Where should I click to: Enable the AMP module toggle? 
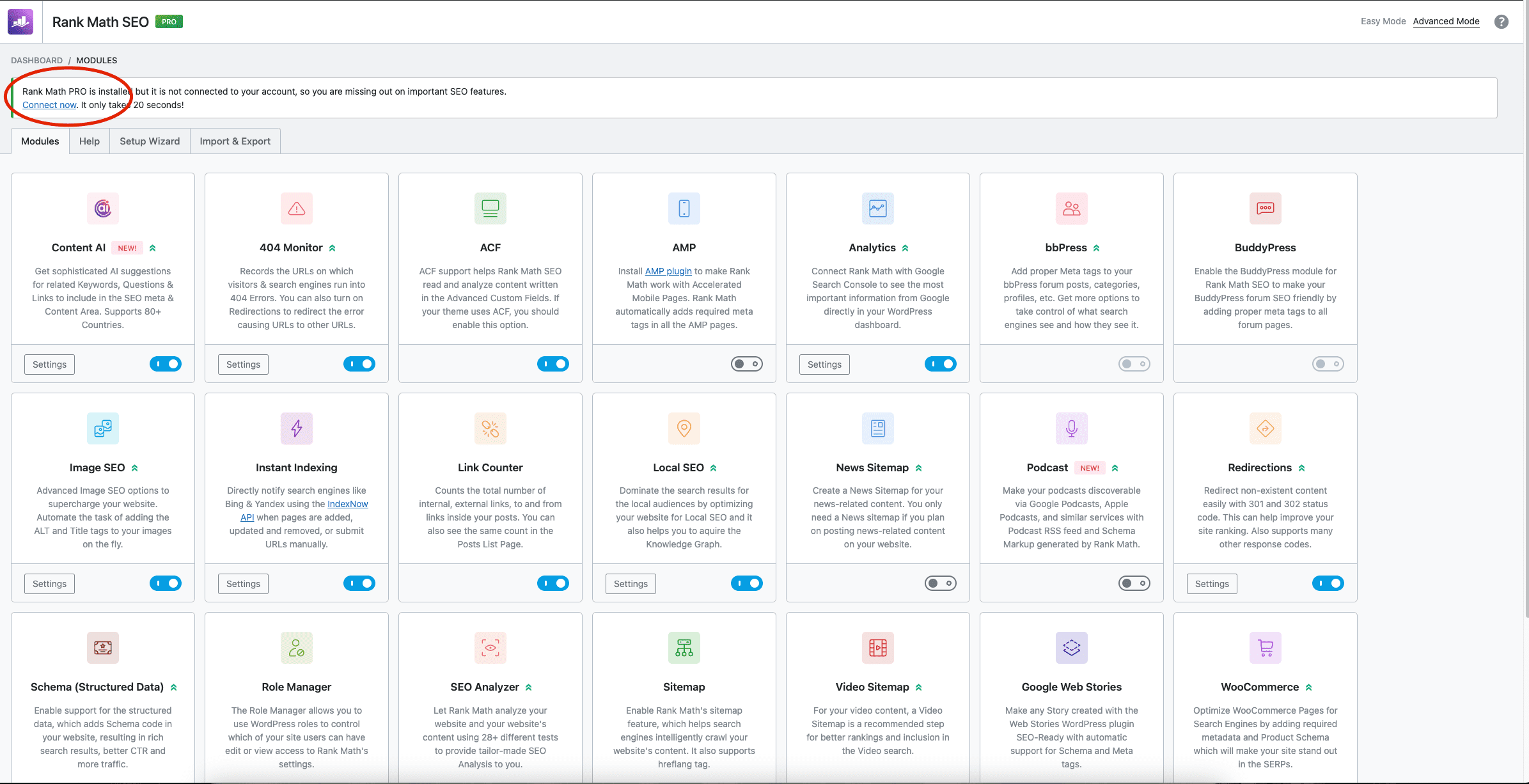(x=746, y=364)
